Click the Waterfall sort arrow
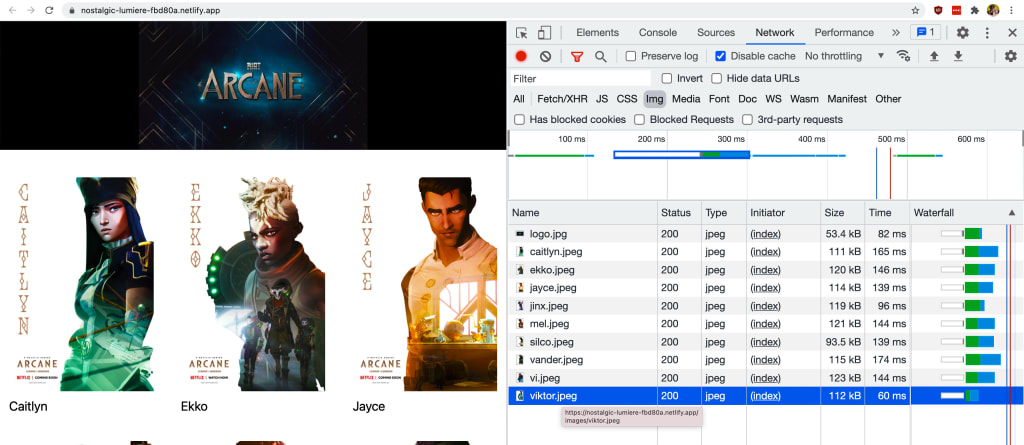1024x445 pixels. click(x=1012, y=213)
